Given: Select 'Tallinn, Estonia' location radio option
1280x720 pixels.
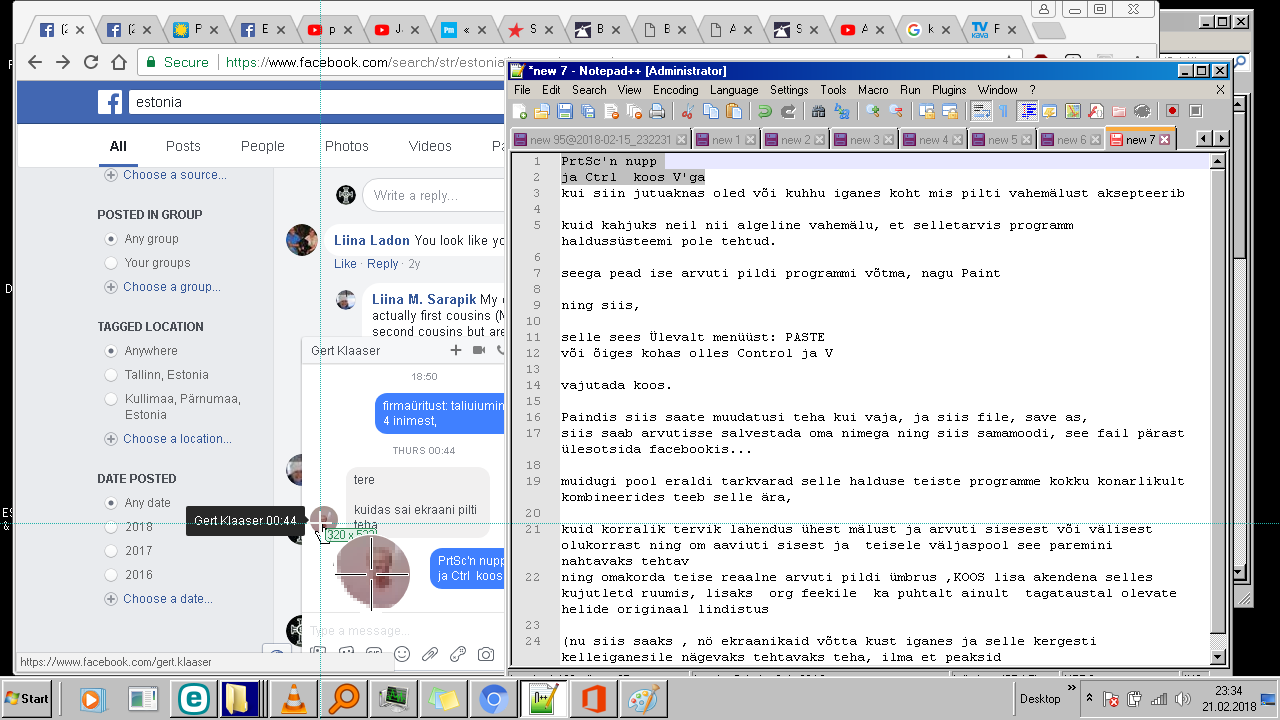Looking at the screenshot, I should pos(111,375).
